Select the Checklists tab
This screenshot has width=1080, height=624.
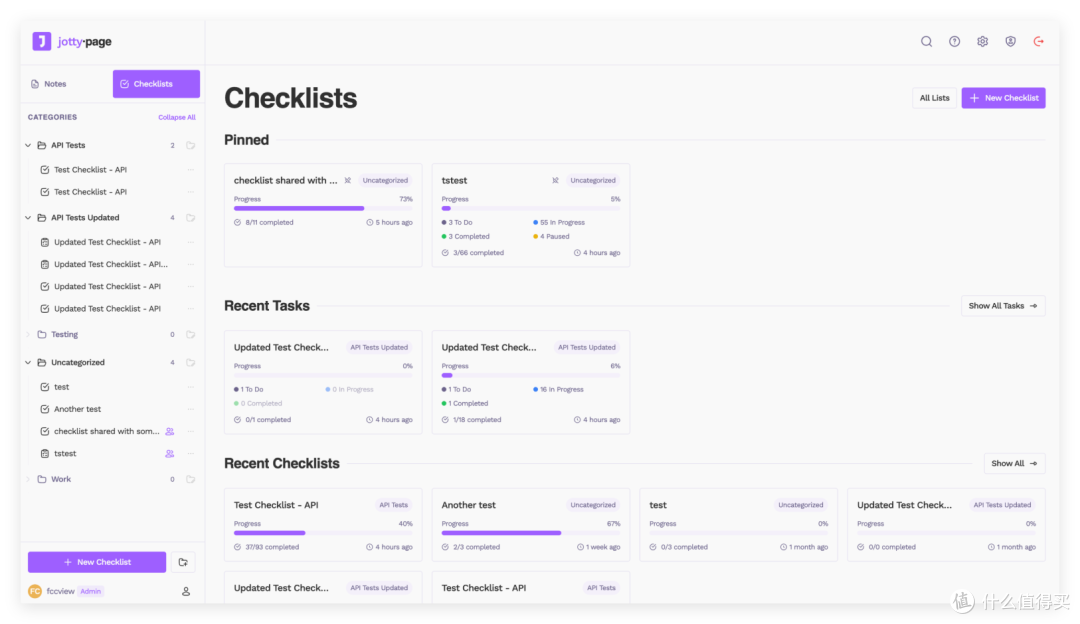156,84
